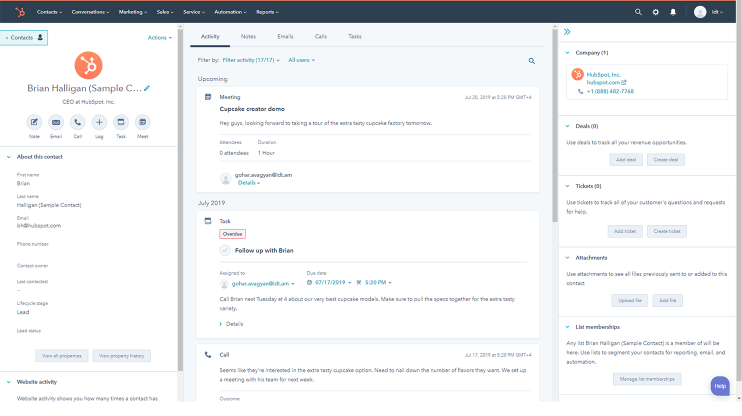Click the Call phone icon on call activity
The height and width of the screenshot is (416, 742).
click(208, 354)
